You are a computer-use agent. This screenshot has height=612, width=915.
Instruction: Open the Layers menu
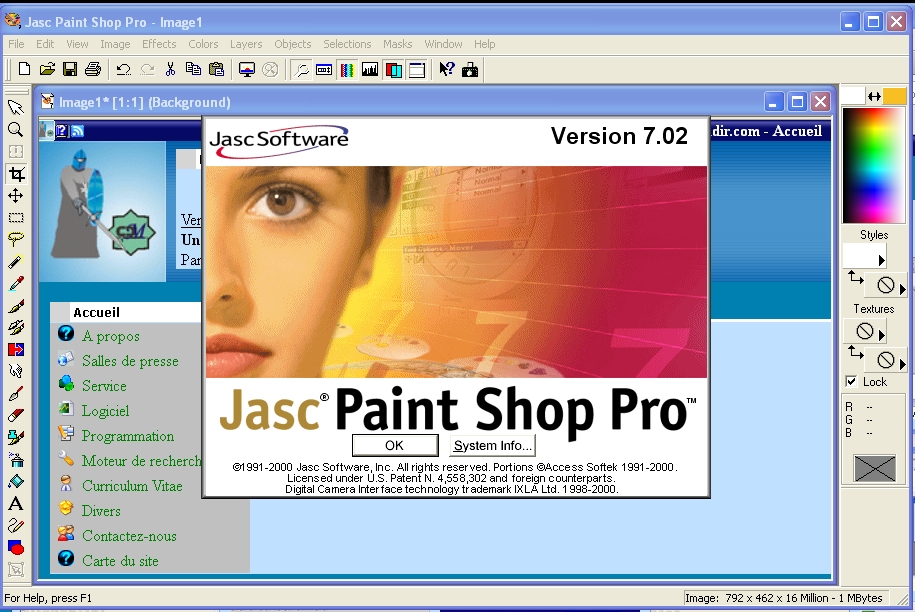pyautogui.click(x=246, y=44)
